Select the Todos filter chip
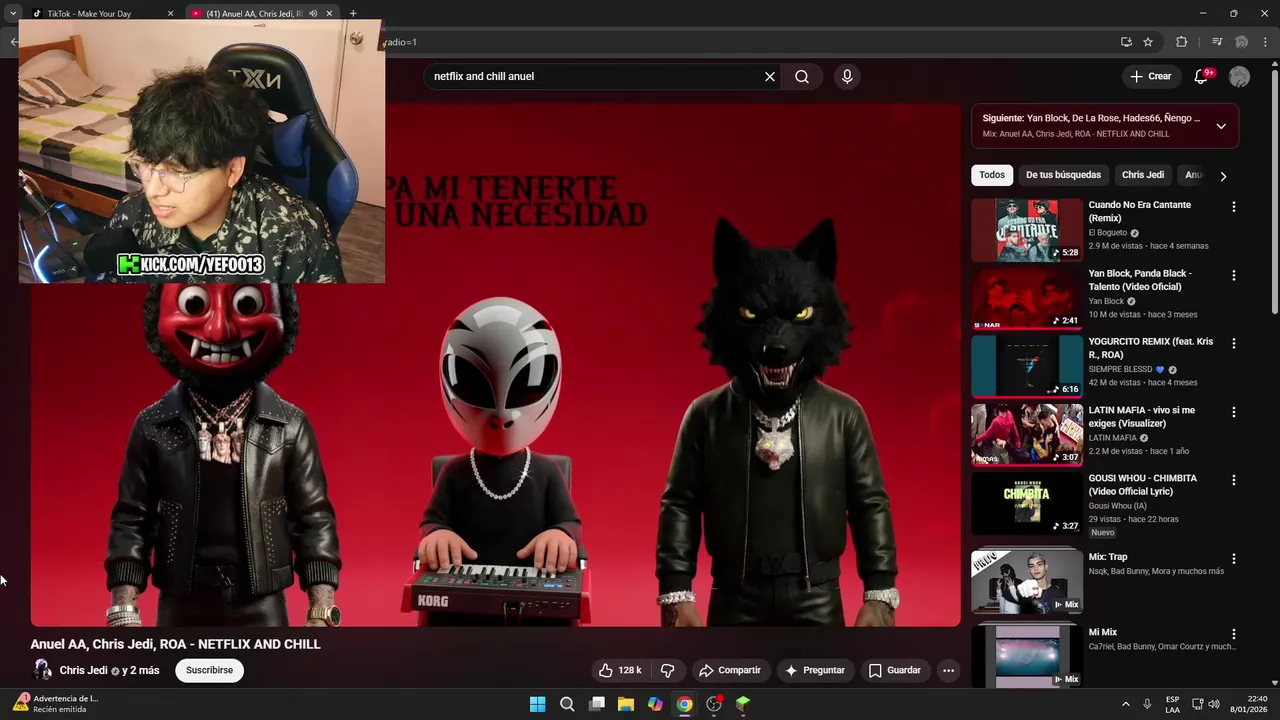The image size is (1280, 720). pyautogui.click(x=992, y=175)
